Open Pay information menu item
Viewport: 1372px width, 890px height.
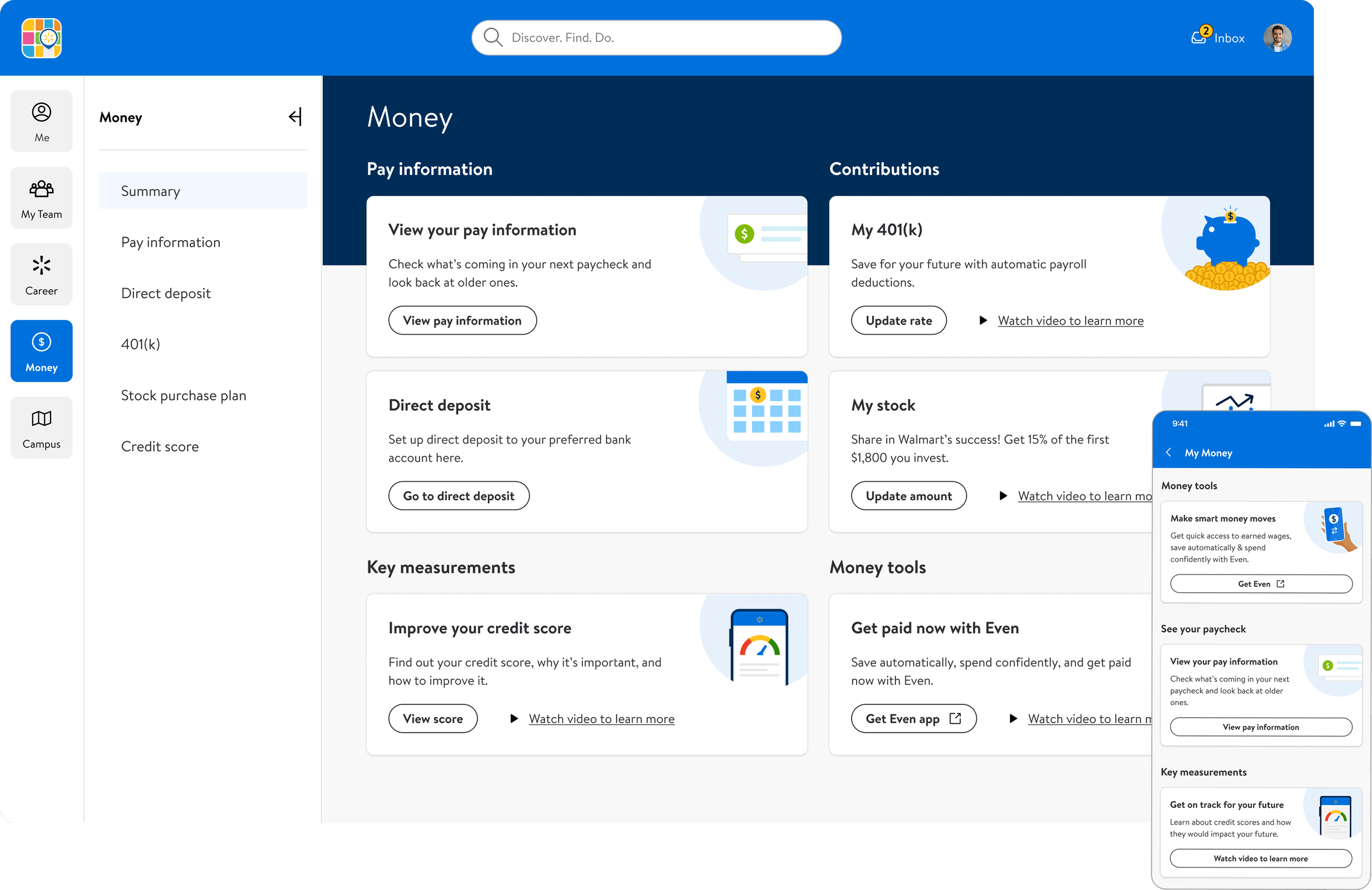tap(171, 242)
